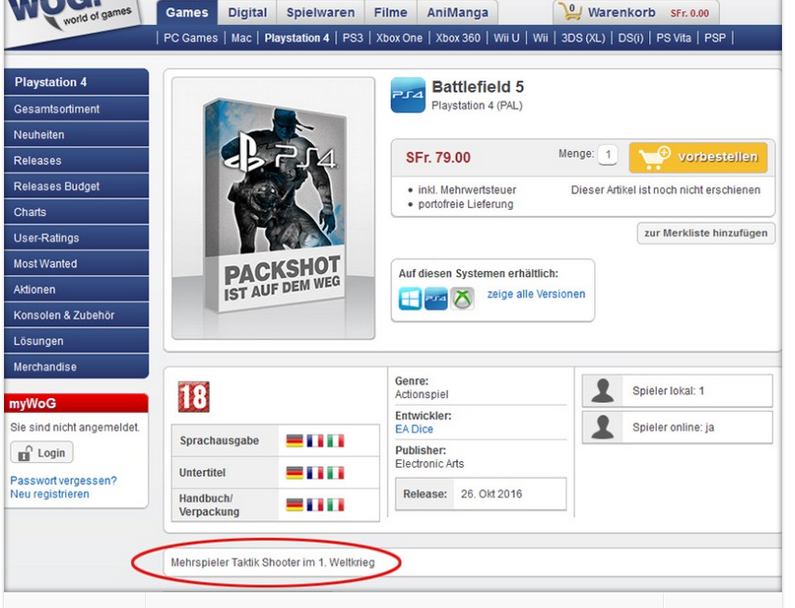Open Neuheiten in sidebar

point(77,135)
